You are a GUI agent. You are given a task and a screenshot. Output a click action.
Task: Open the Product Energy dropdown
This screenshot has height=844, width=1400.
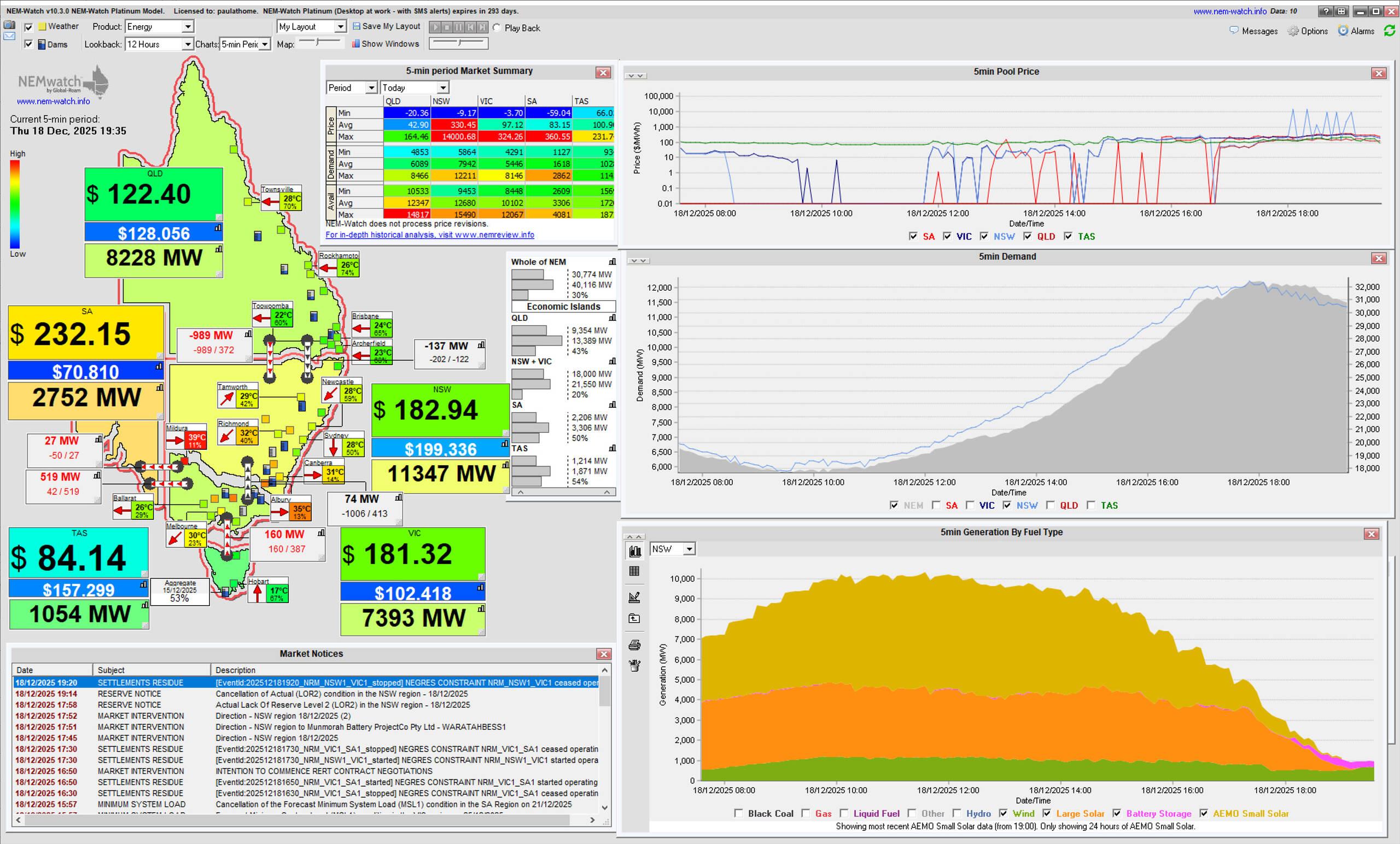click(x=187, y=27)
